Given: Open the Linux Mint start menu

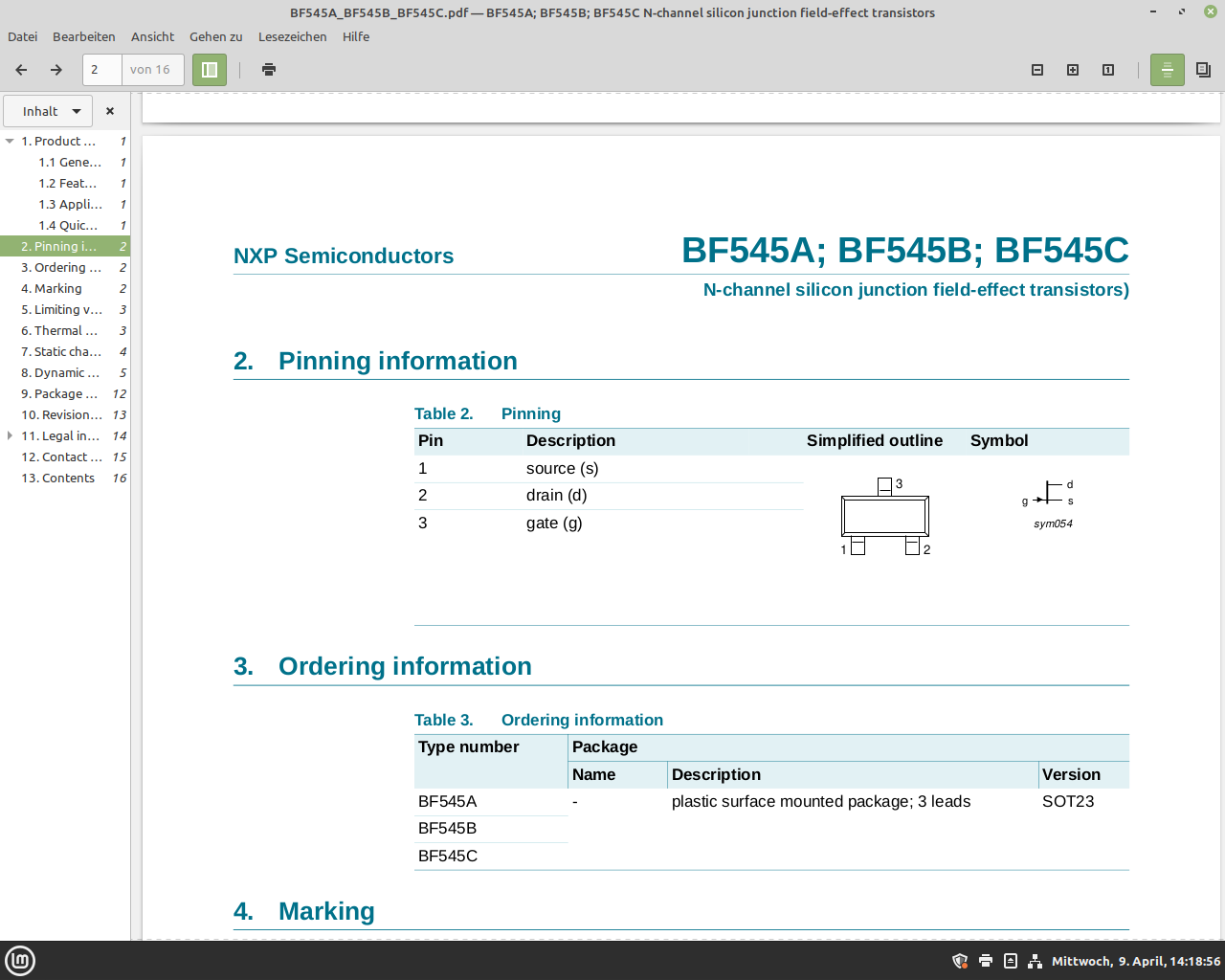Looking at the screenshot, I should (x=20, y=961).
